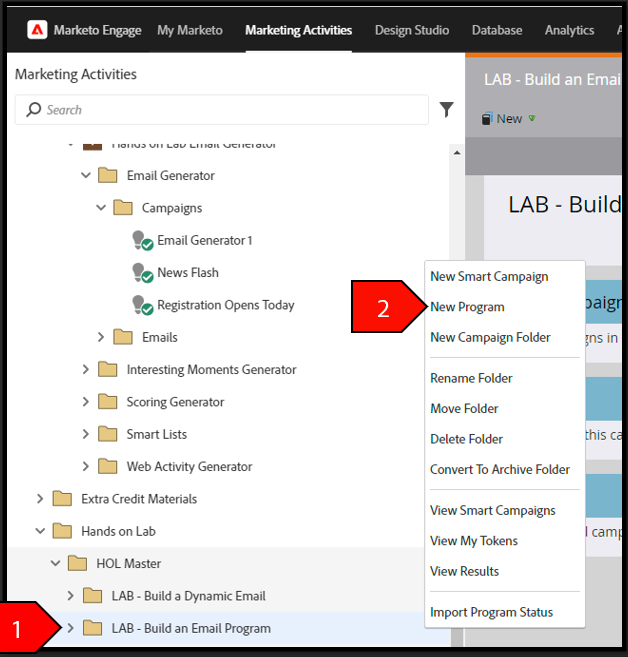This screenshot has width=628, height=657.
Task: Select the Scoring Generator folder label
Action: tap(176, 402)
